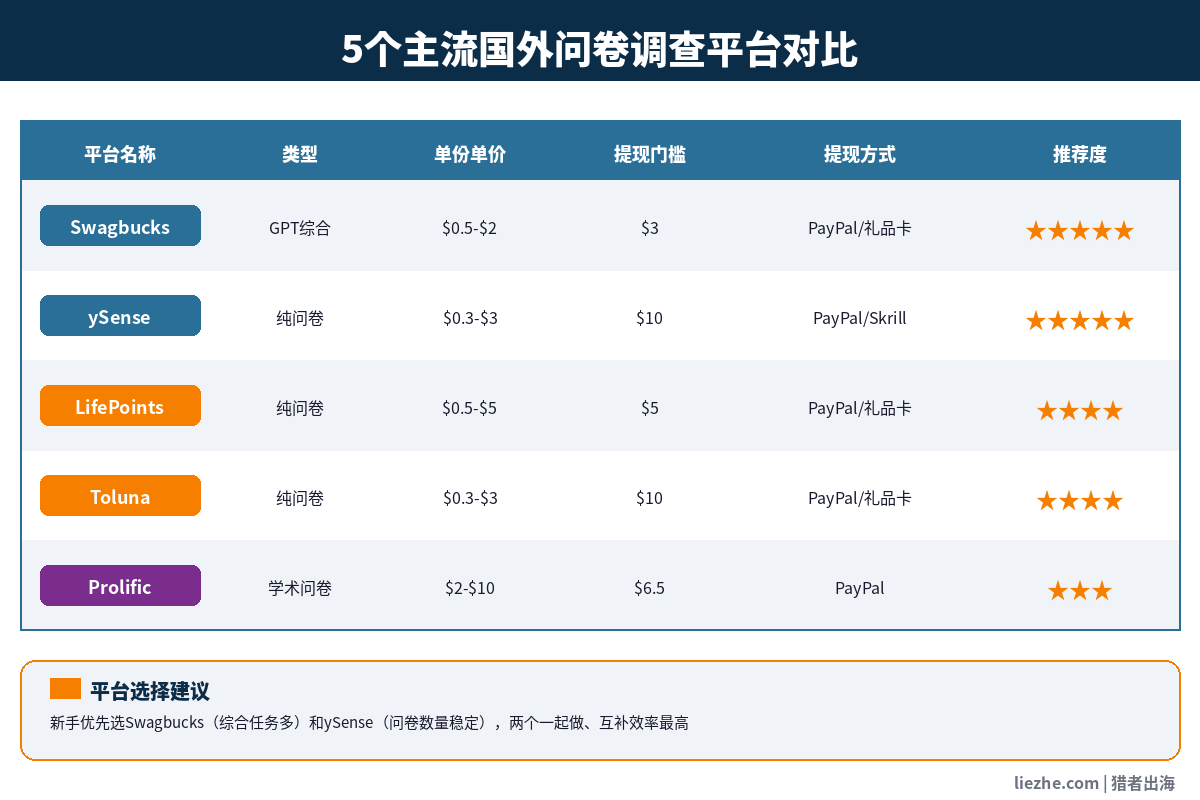
Task: Click ySense's $10 withdrawal threshold
Action: click(x=650, y=318)
